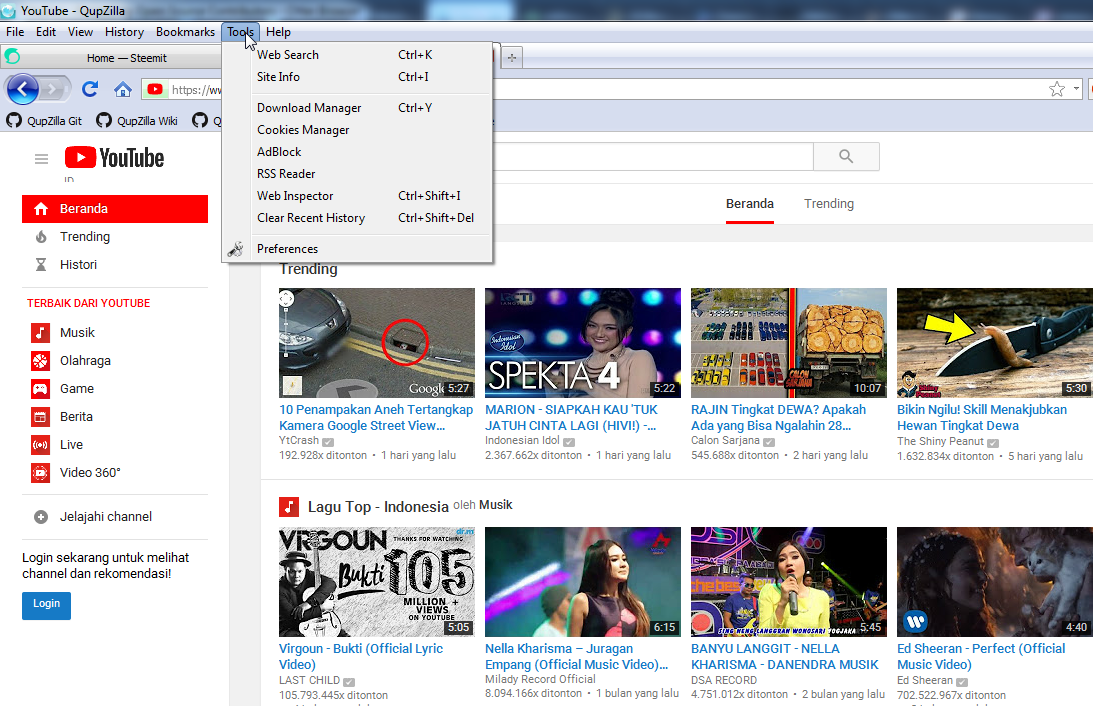The image size is (1093, 706).
Task: Go to the browser home page
Action: 123,90
